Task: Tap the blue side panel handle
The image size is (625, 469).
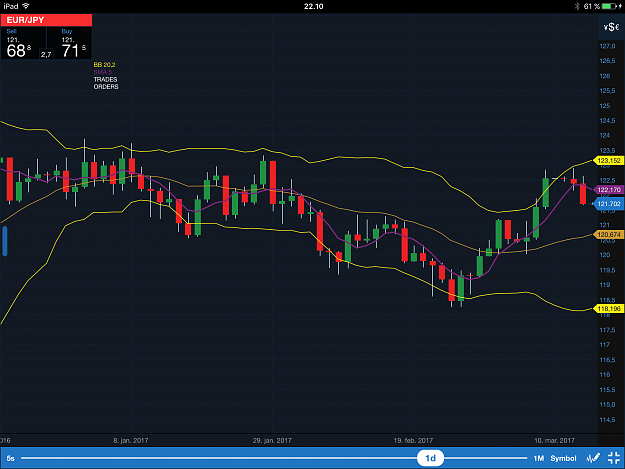Action: coord(5,241)
